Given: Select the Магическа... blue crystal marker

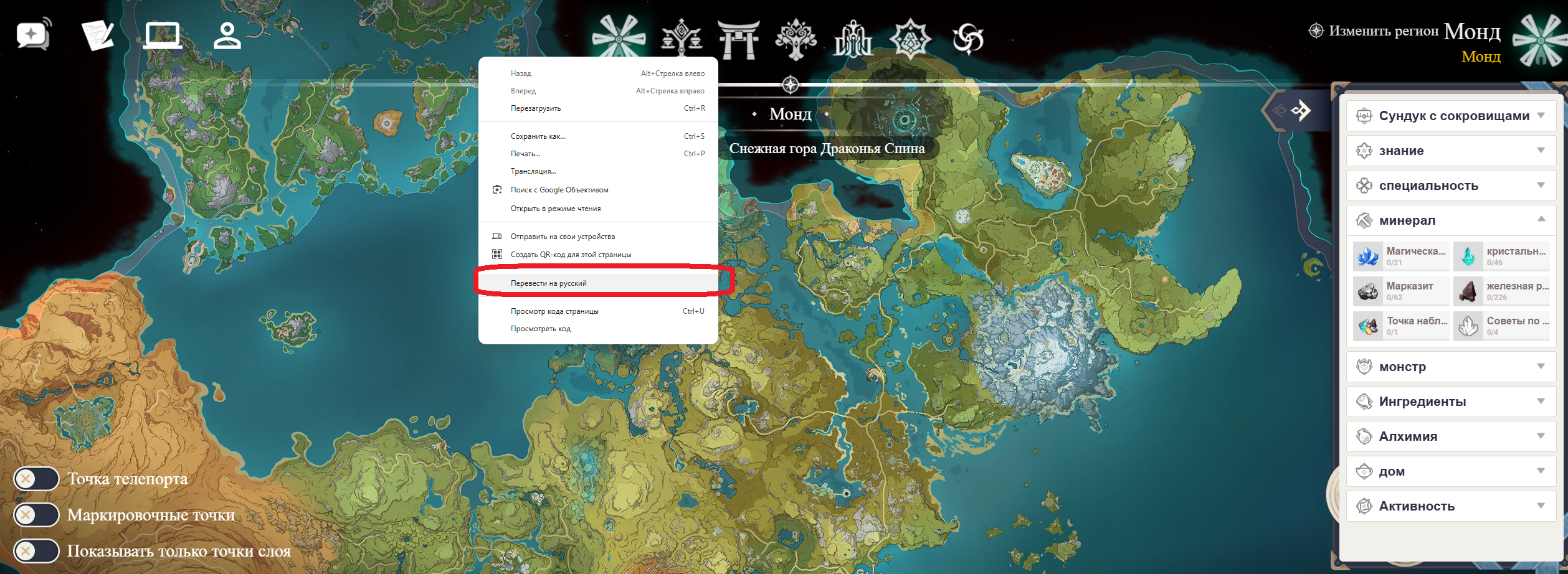Looking at the screenshot, I should tap(1401, 256).
